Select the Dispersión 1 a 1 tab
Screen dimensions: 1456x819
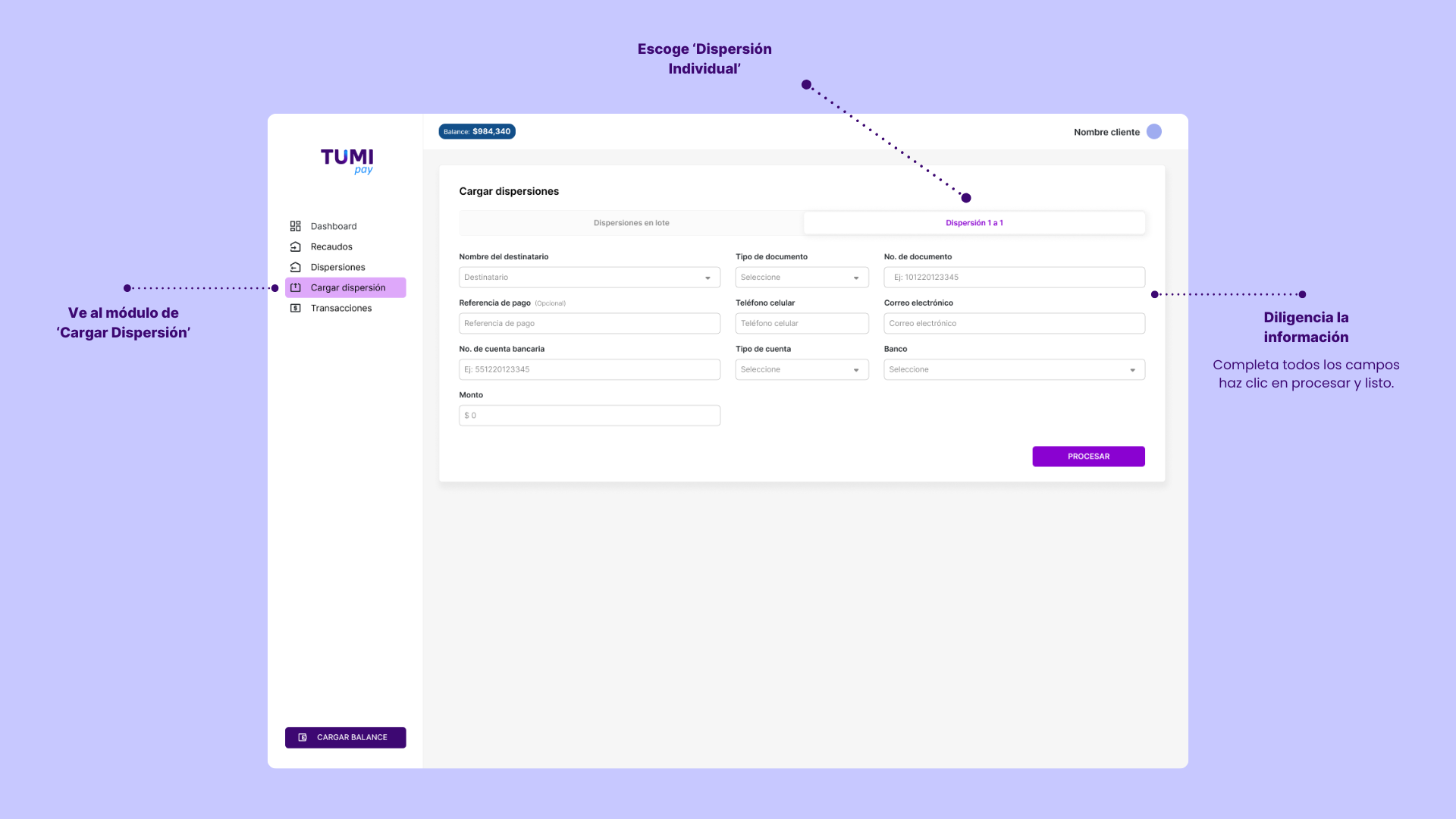pos(974,223)
